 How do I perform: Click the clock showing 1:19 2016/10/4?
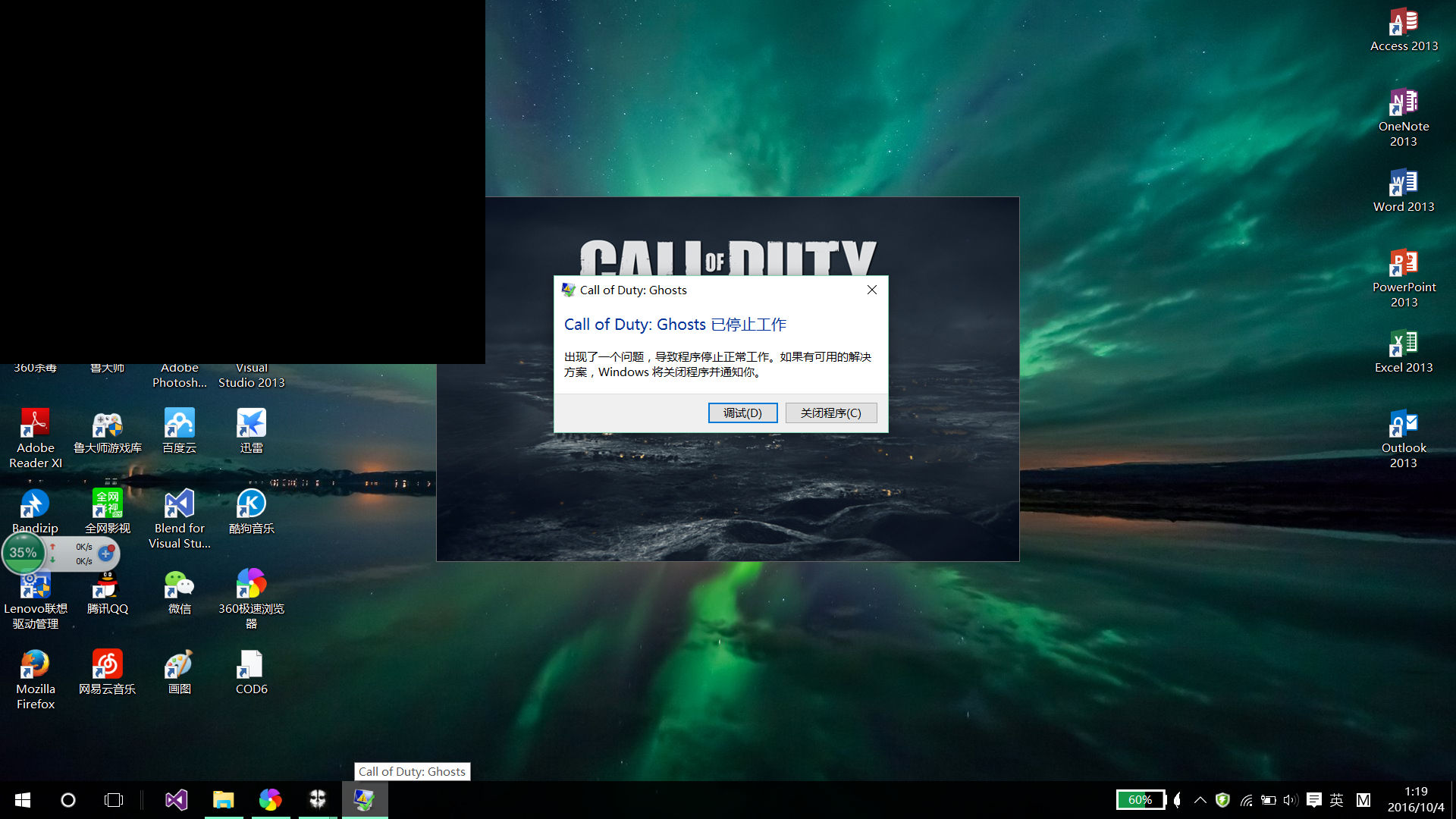pyautogui.click(x=1416, y=800)
